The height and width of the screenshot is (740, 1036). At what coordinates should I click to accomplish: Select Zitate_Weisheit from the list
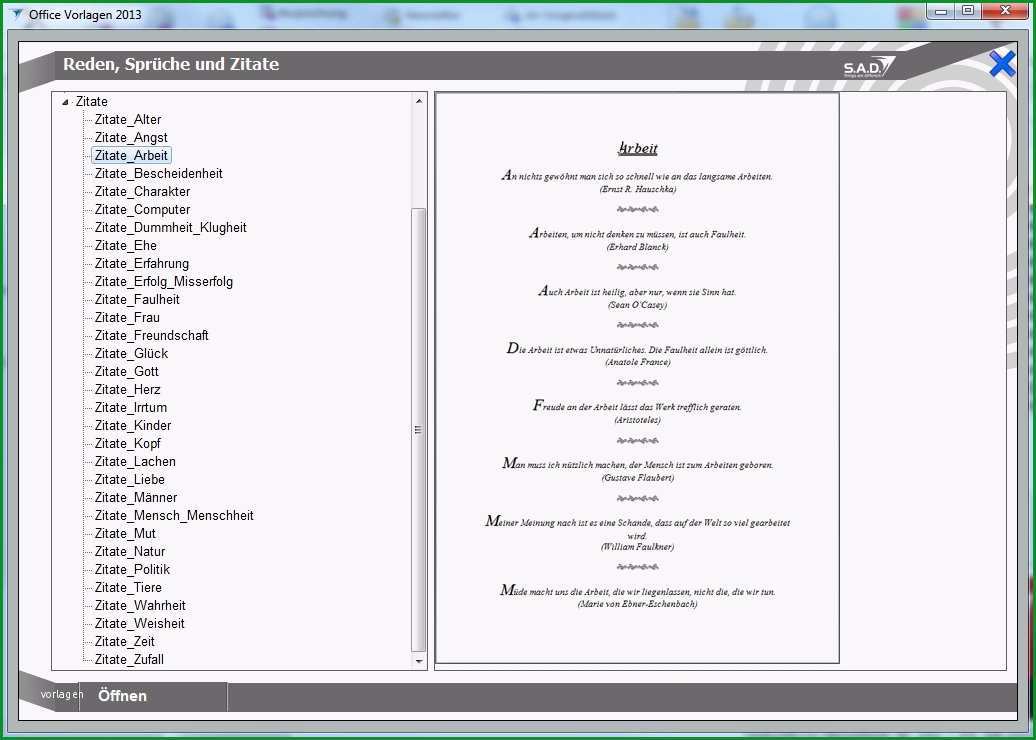[139, 624]
